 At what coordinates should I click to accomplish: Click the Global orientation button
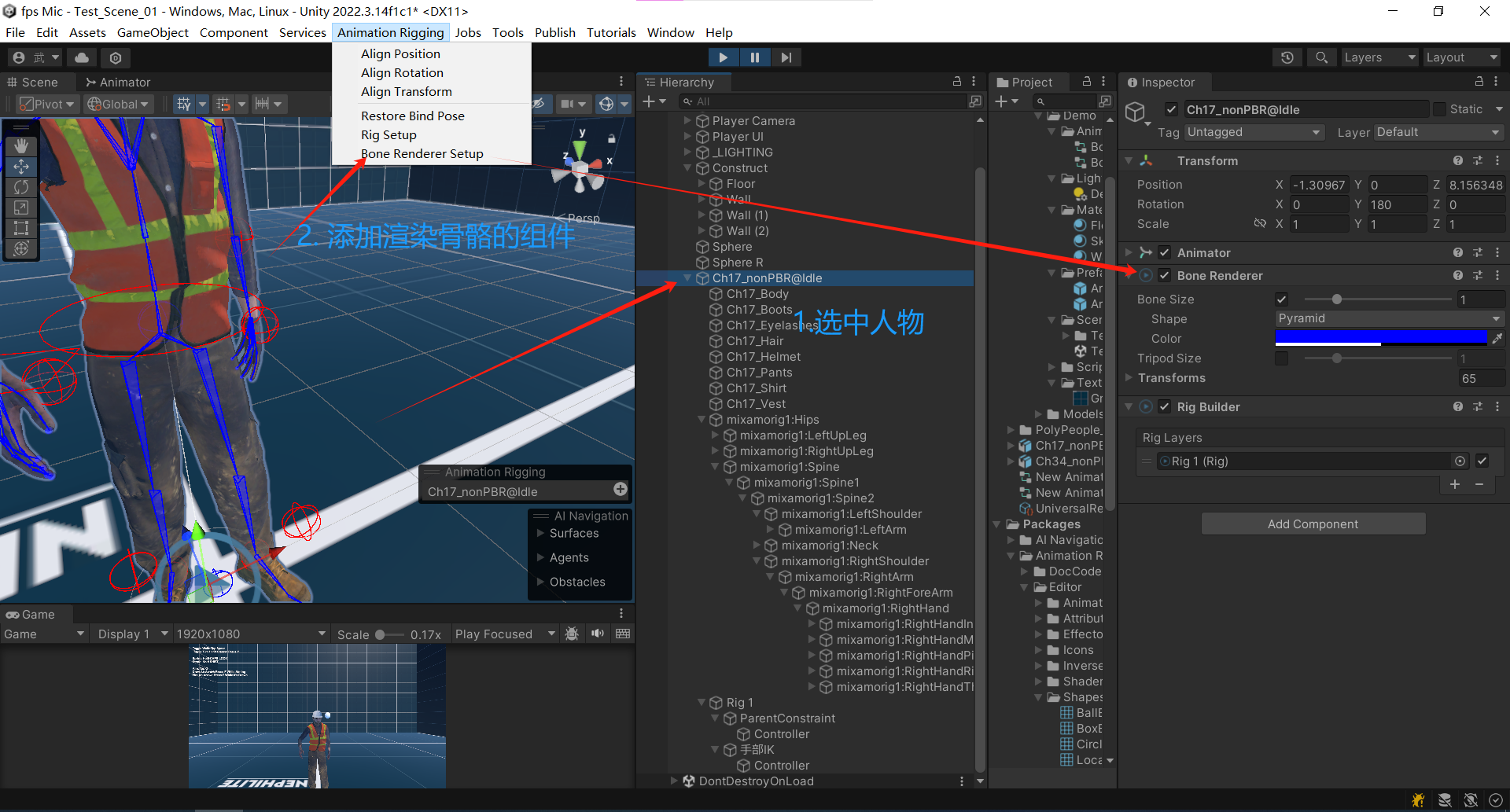coord(118,104)
